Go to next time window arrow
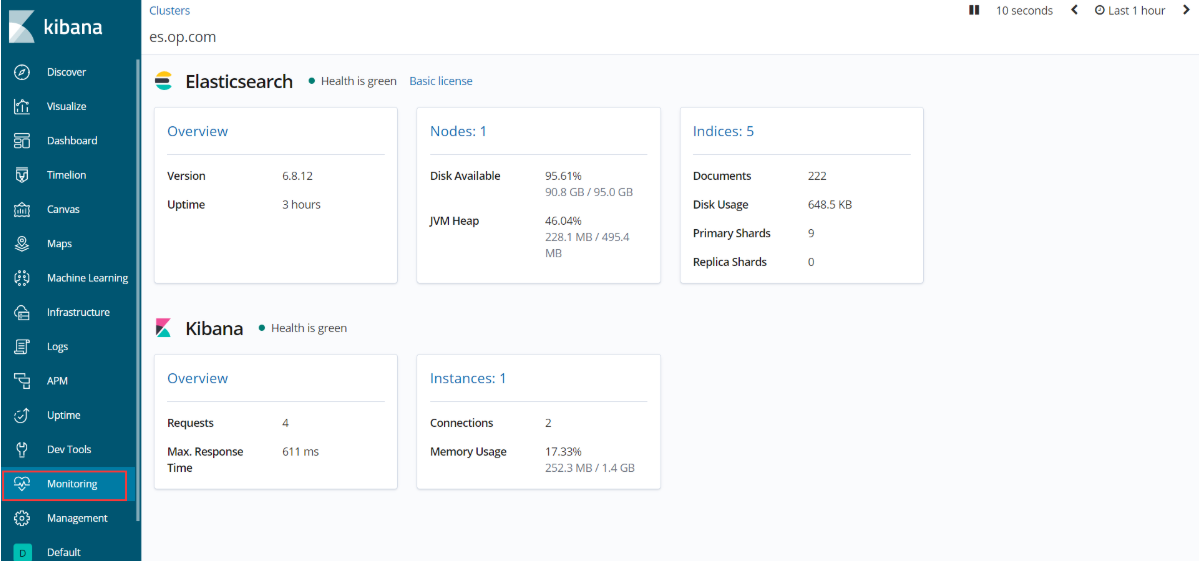The width and height of the screenshot is (1203, 563). tap(1186, 10)
